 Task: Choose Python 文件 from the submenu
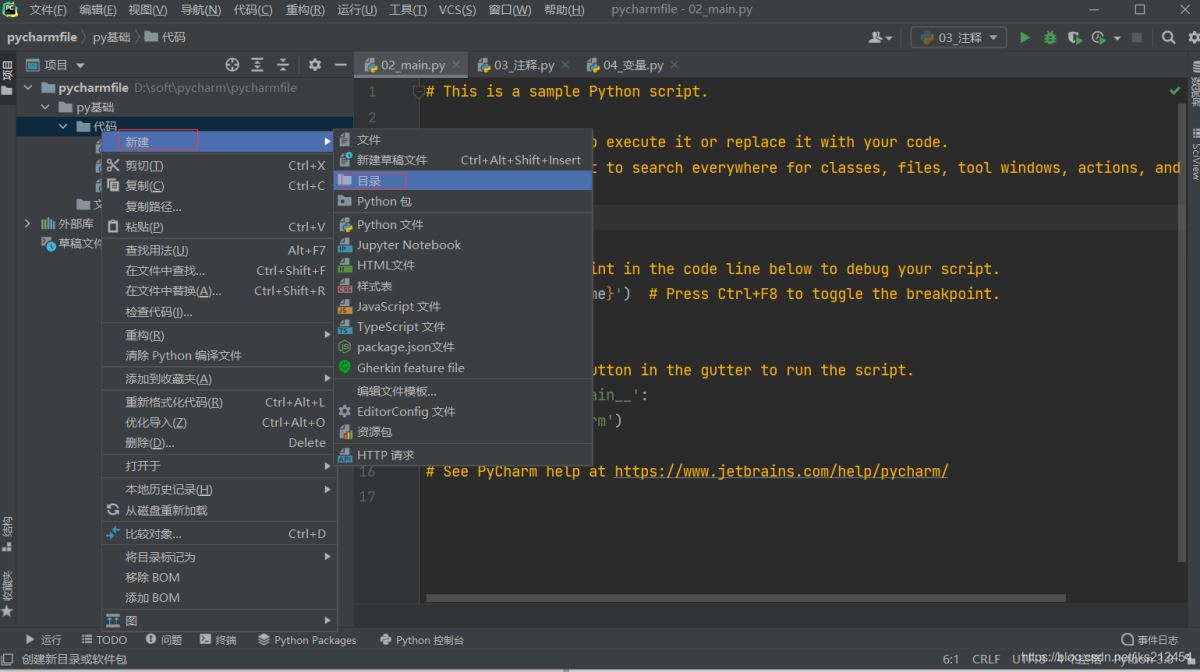pyautogui.click(x=389, y=224)
